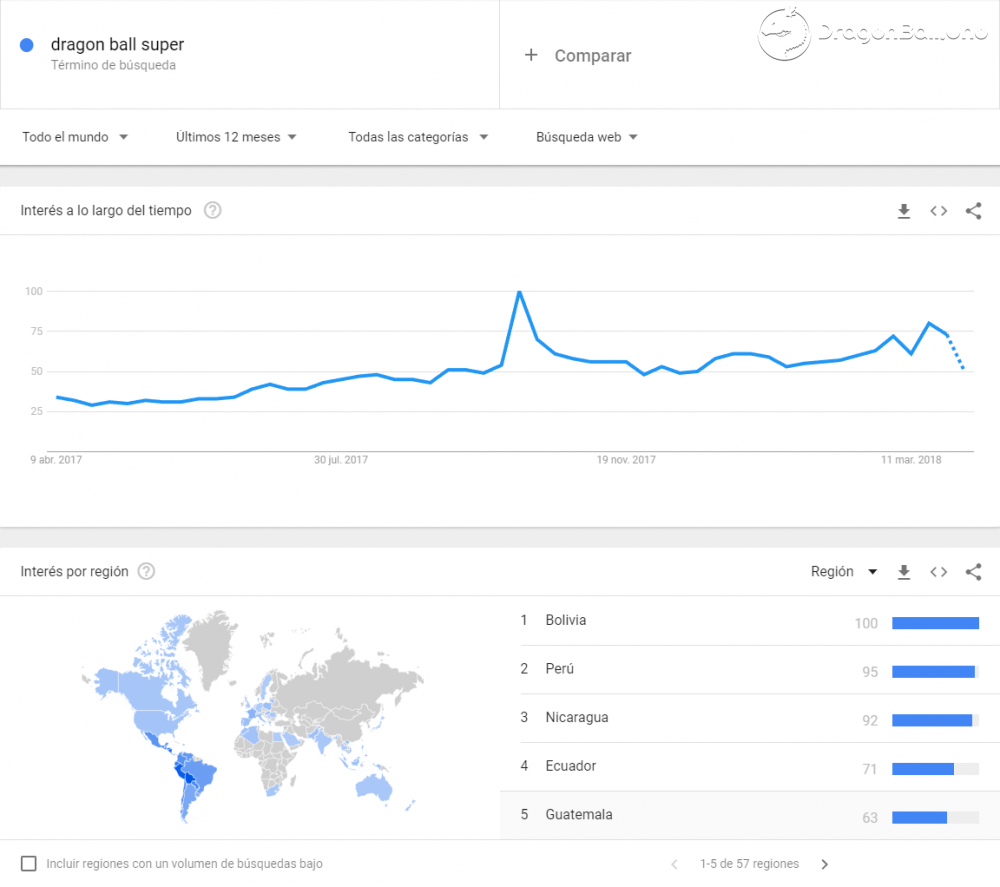The image size is (1000, 887).
Task: Expand the Búsqueda web search type dropdown
Action: [587, 137]
